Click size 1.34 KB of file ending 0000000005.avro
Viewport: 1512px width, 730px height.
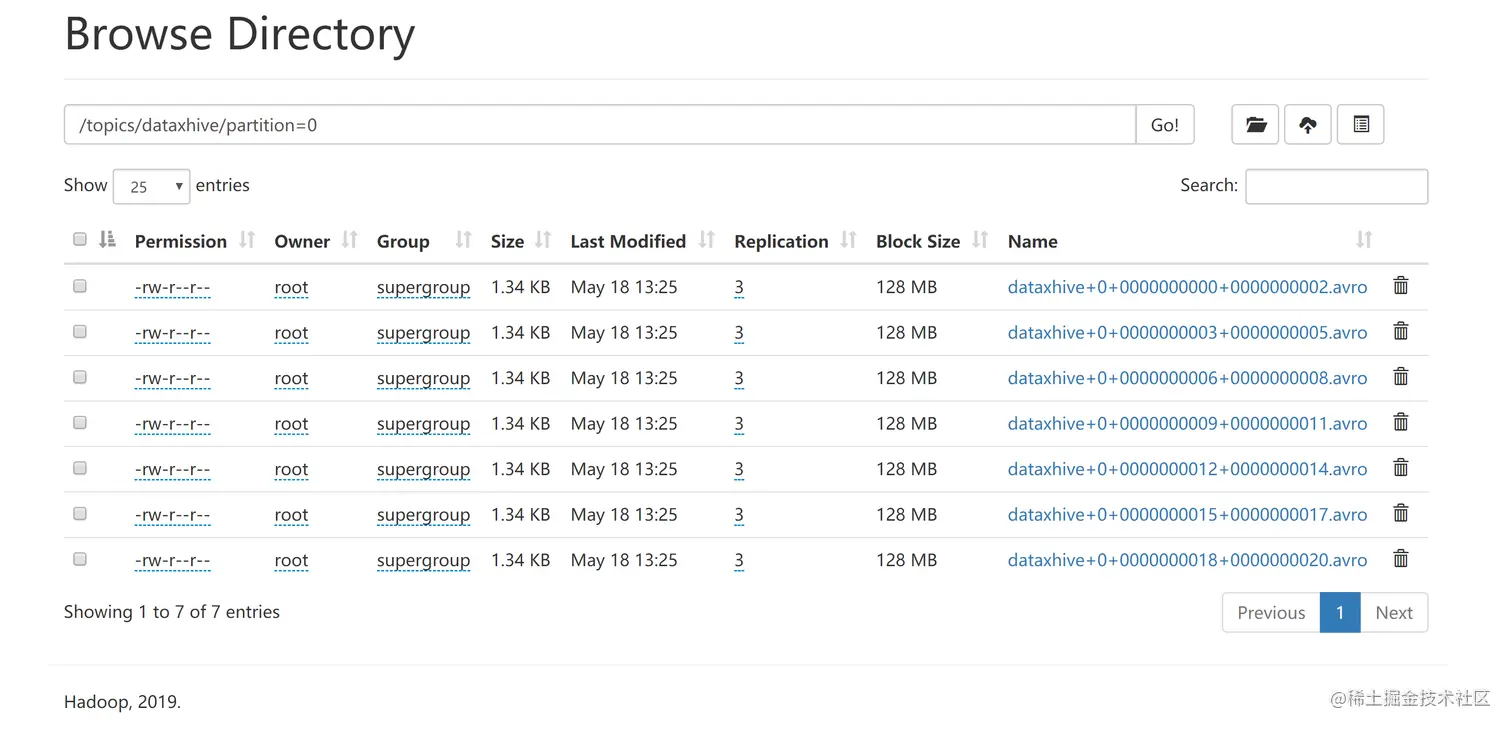[x=521, y=332]
